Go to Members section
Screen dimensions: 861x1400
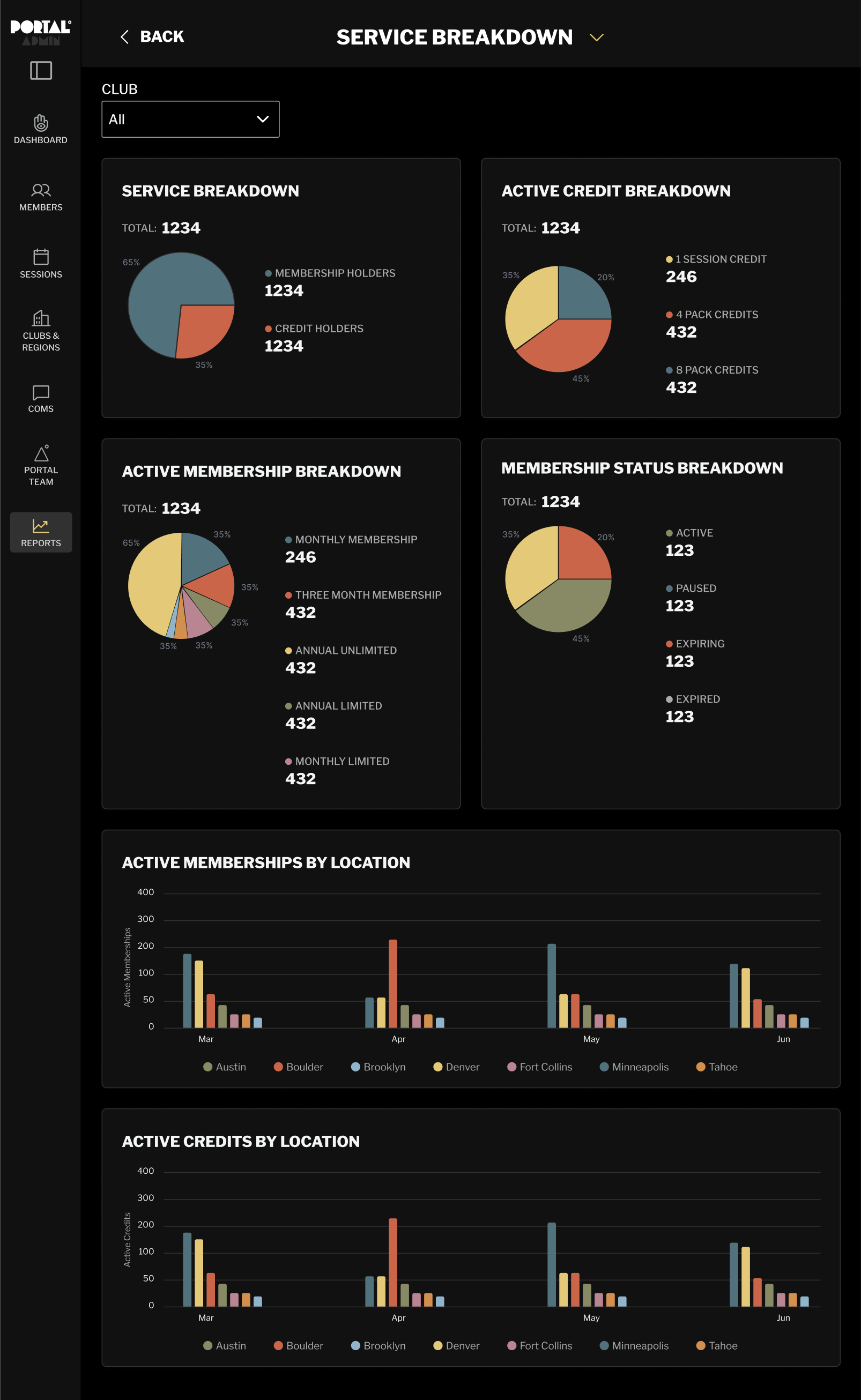[40, 197]
